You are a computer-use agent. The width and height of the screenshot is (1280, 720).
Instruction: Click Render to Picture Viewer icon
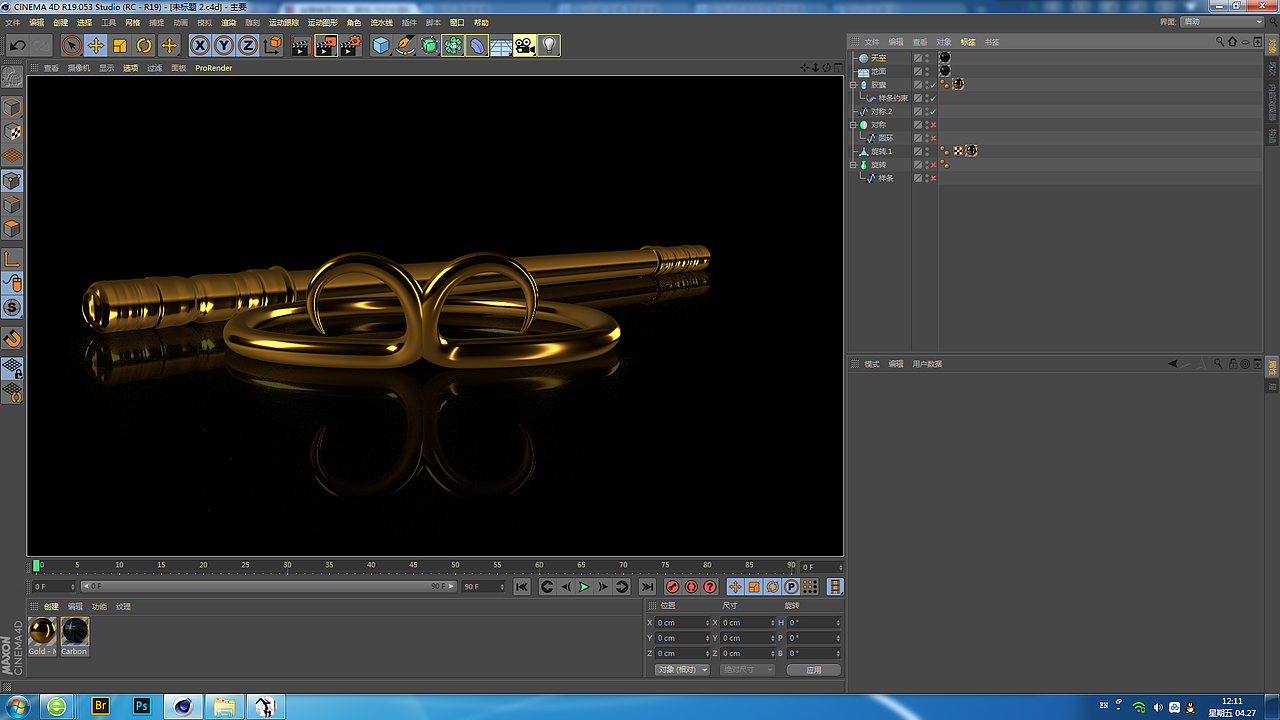pyautogui.click(x=326, y=45)
